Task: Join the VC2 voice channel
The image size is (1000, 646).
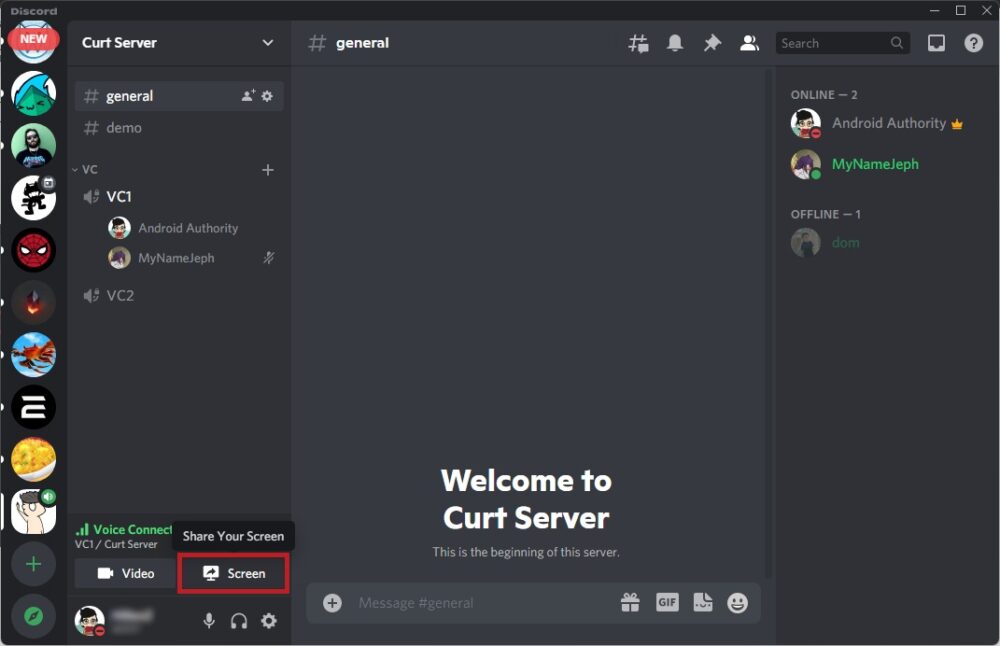Action: pyautogui.click(x=179, y=295)
